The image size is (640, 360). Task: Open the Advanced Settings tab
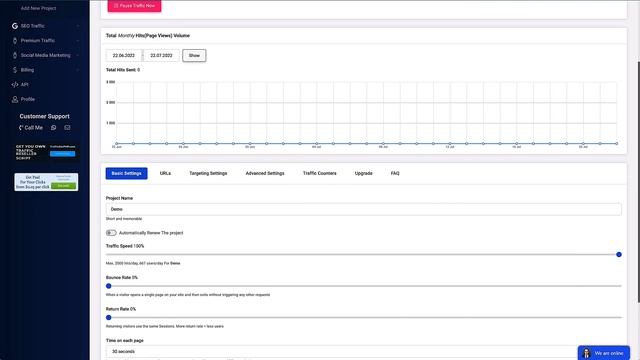click(x=265, y=173)
